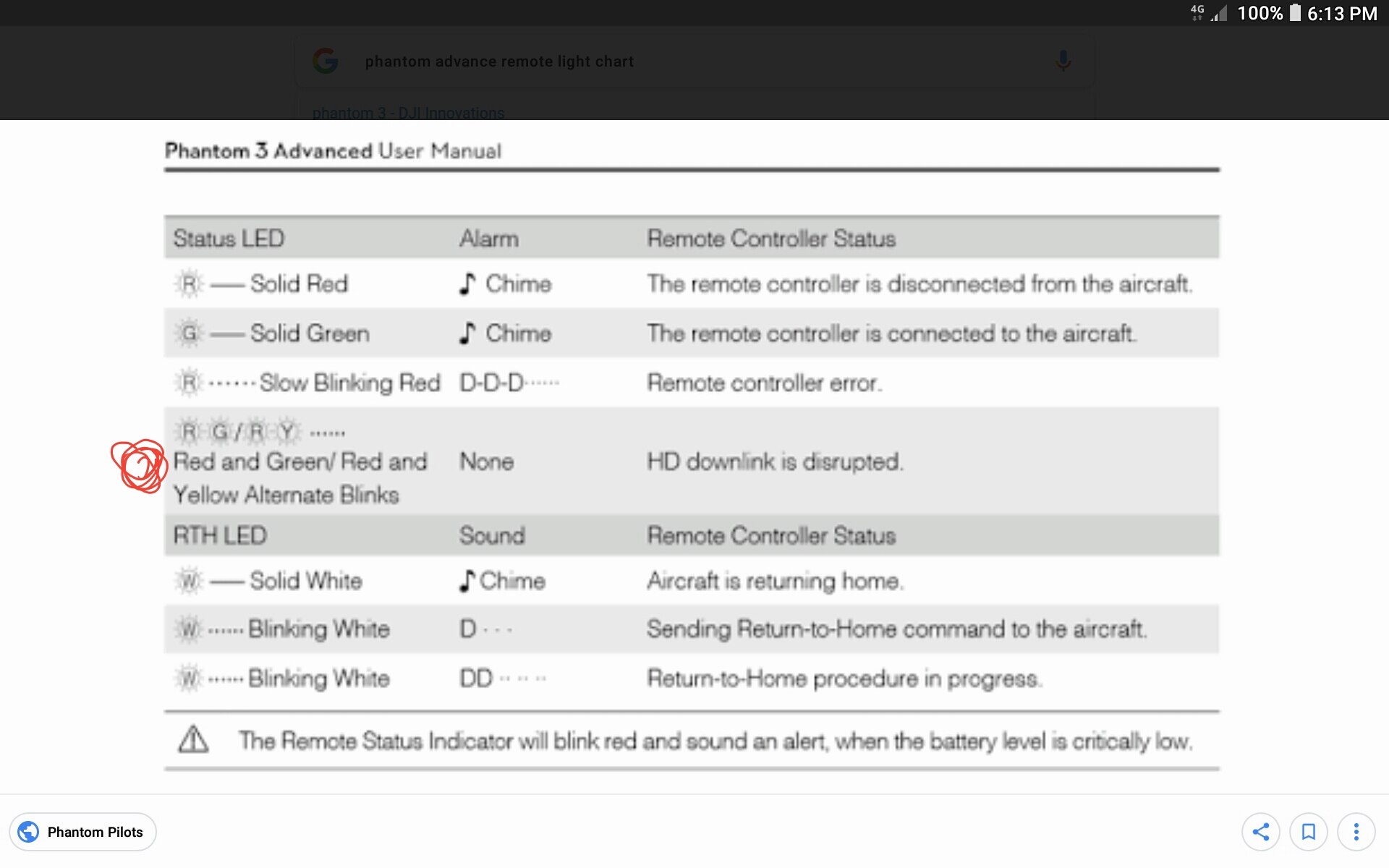Tap the 'Solid Green' LED row label
Image resolution: width=1389 pixels, height=868 pixels.
click(310, 333)
